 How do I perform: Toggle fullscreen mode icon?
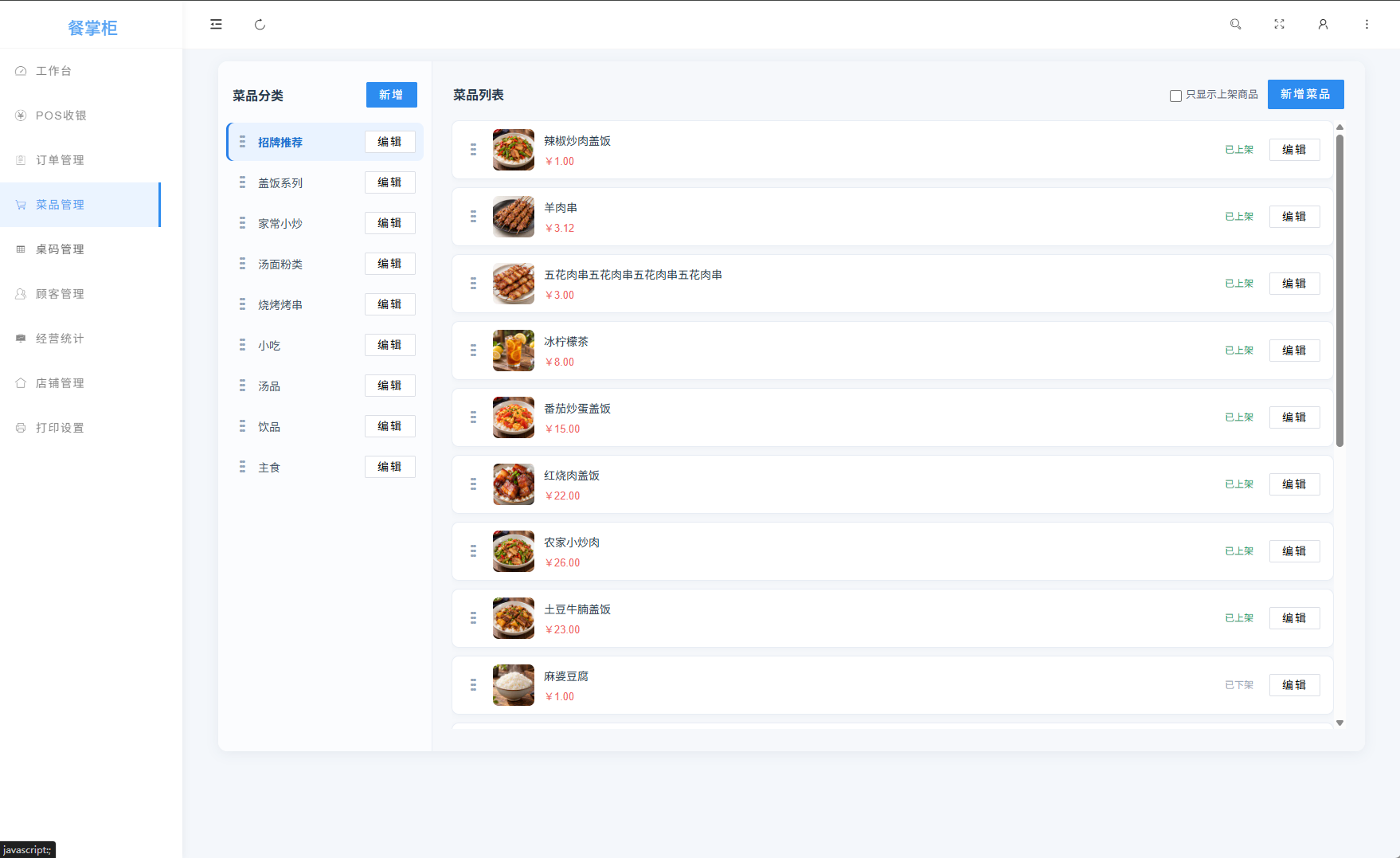point(1279,25)
